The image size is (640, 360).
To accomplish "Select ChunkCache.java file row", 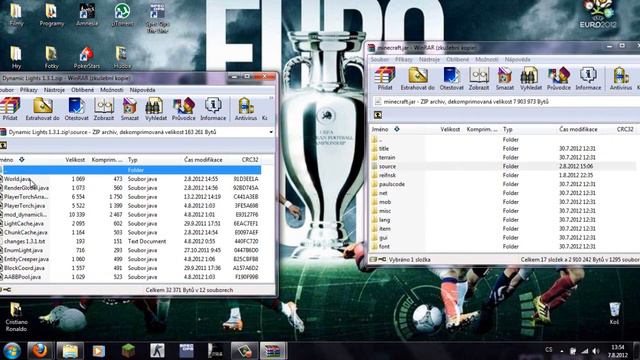I will [x=130, y=232].
